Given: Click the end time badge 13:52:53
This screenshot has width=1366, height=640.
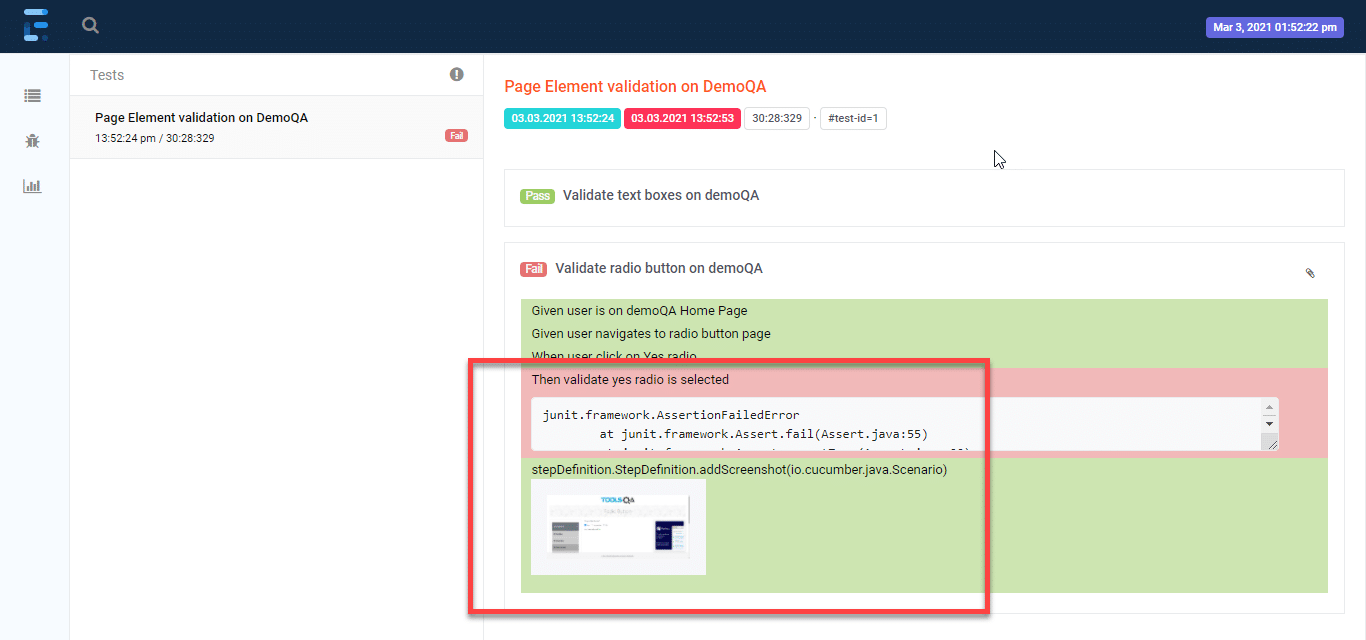Looking at the screenshot, I should coord(682,119).
